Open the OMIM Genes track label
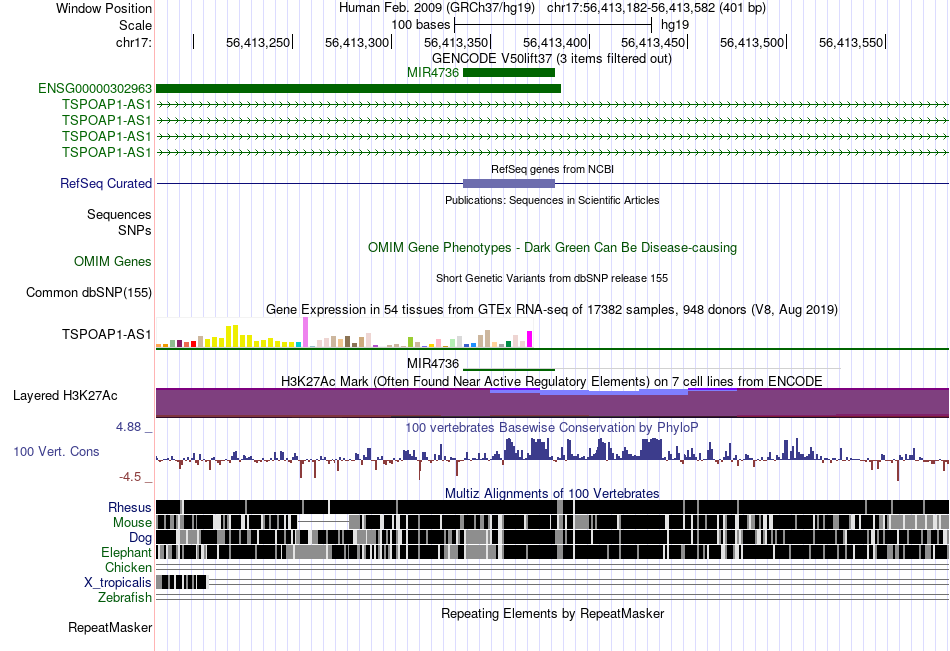950x651 pixels. coord(113,261)
